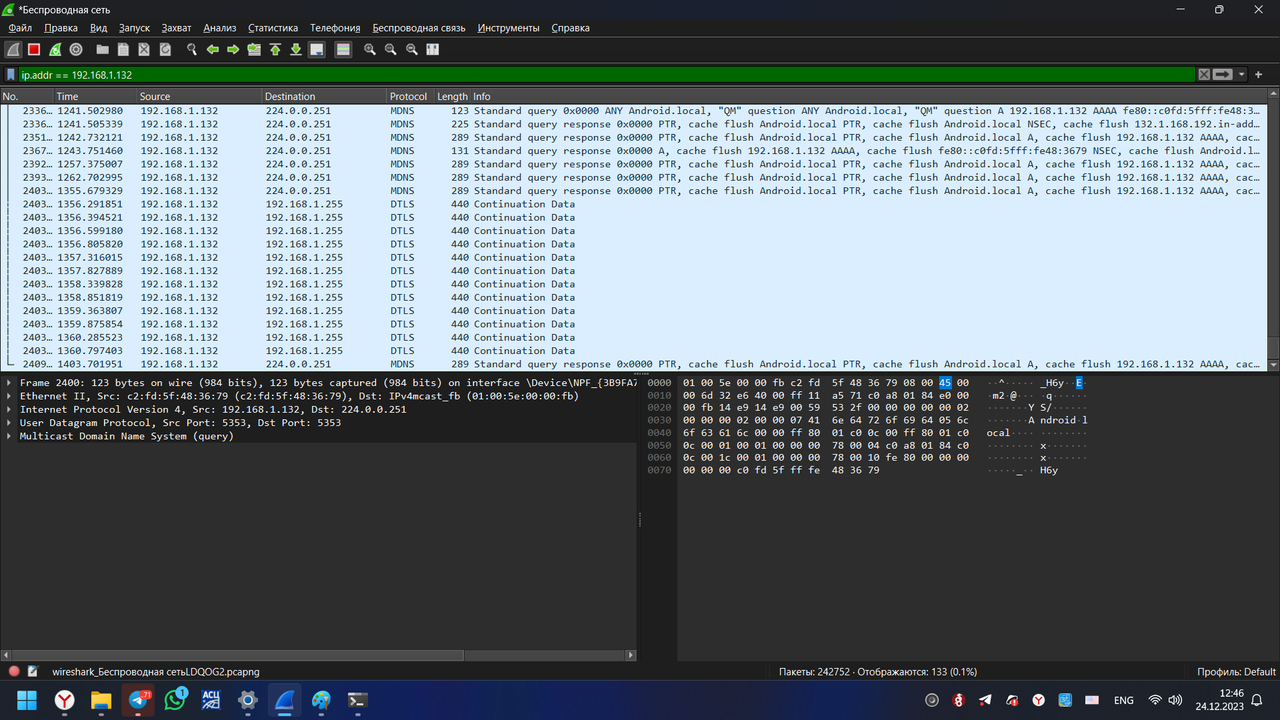Screen dimensions: 1280x720
Task: Jump to the last packet
Action: point(296,49)
